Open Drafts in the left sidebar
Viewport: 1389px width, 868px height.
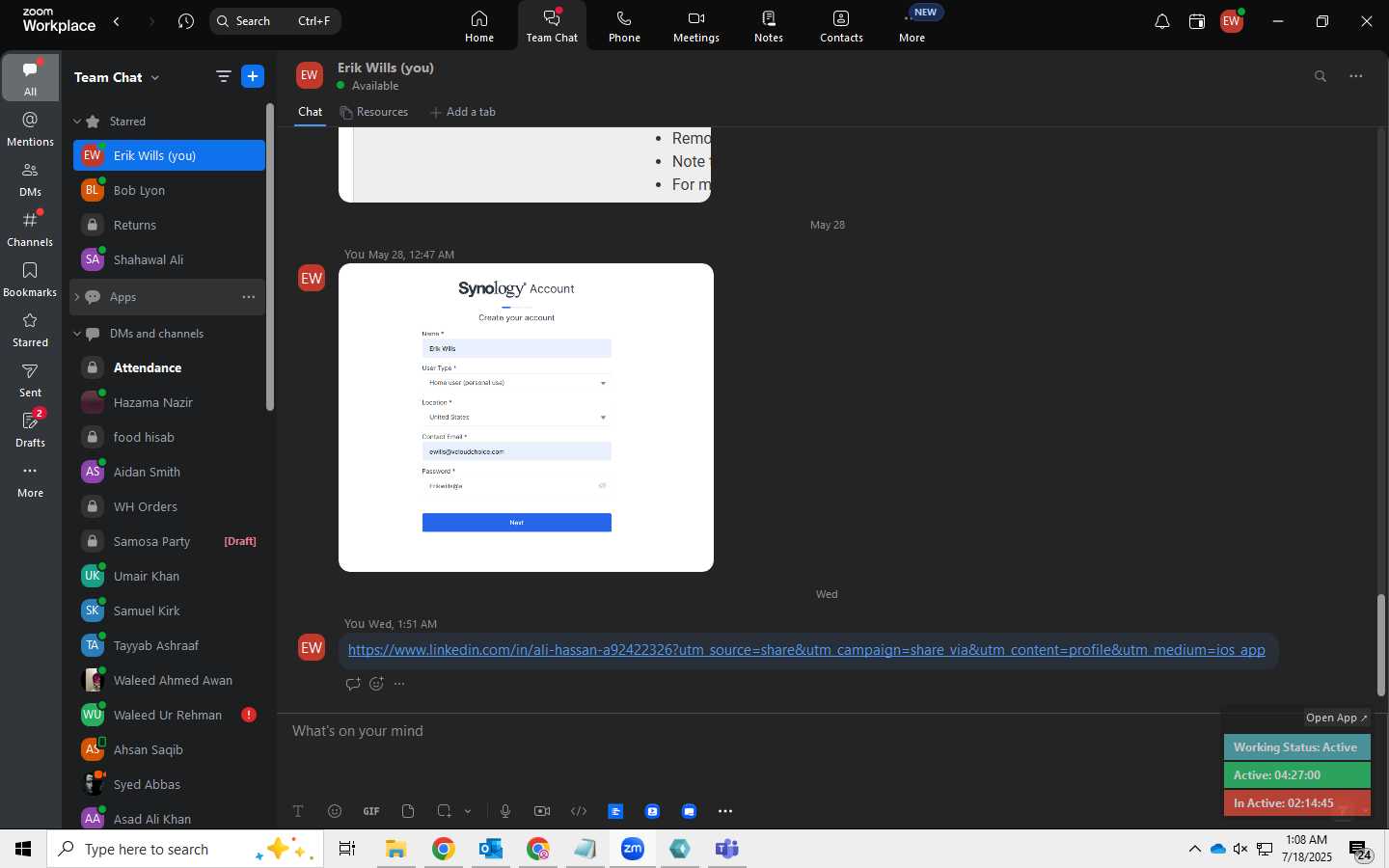click(x=30, y=429)
